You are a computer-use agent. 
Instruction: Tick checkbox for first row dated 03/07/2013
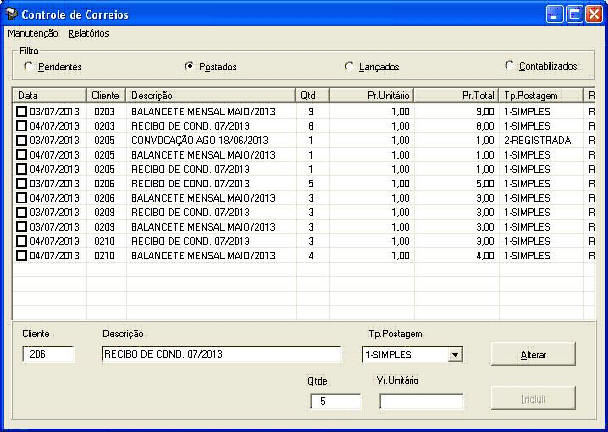click(x=22, y=112)
